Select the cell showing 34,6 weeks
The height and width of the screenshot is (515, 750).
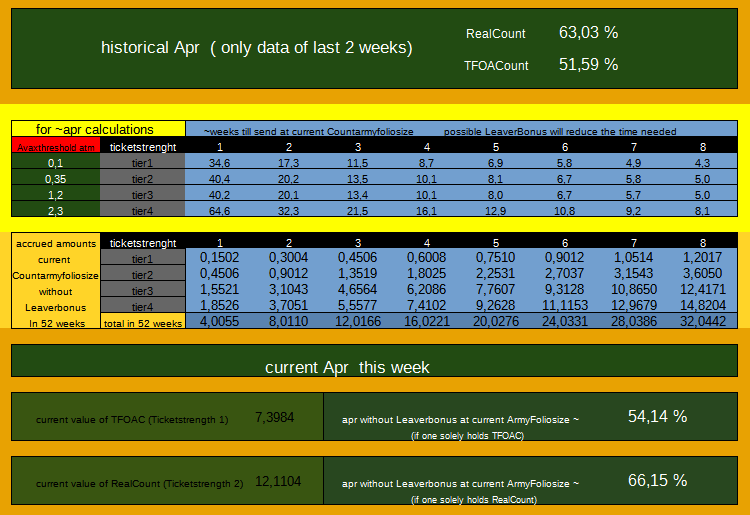(220, 162)
